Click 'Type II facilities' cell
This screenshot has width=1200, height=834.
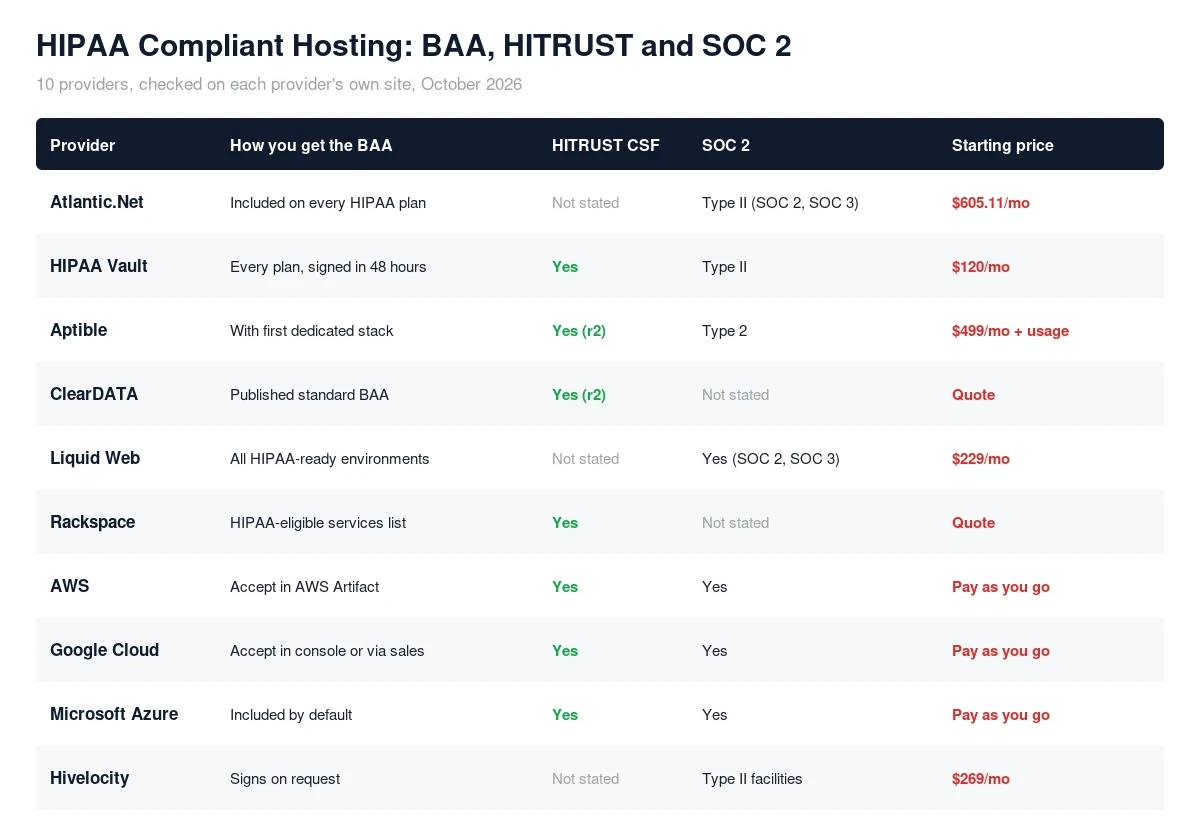pos(752,779)
